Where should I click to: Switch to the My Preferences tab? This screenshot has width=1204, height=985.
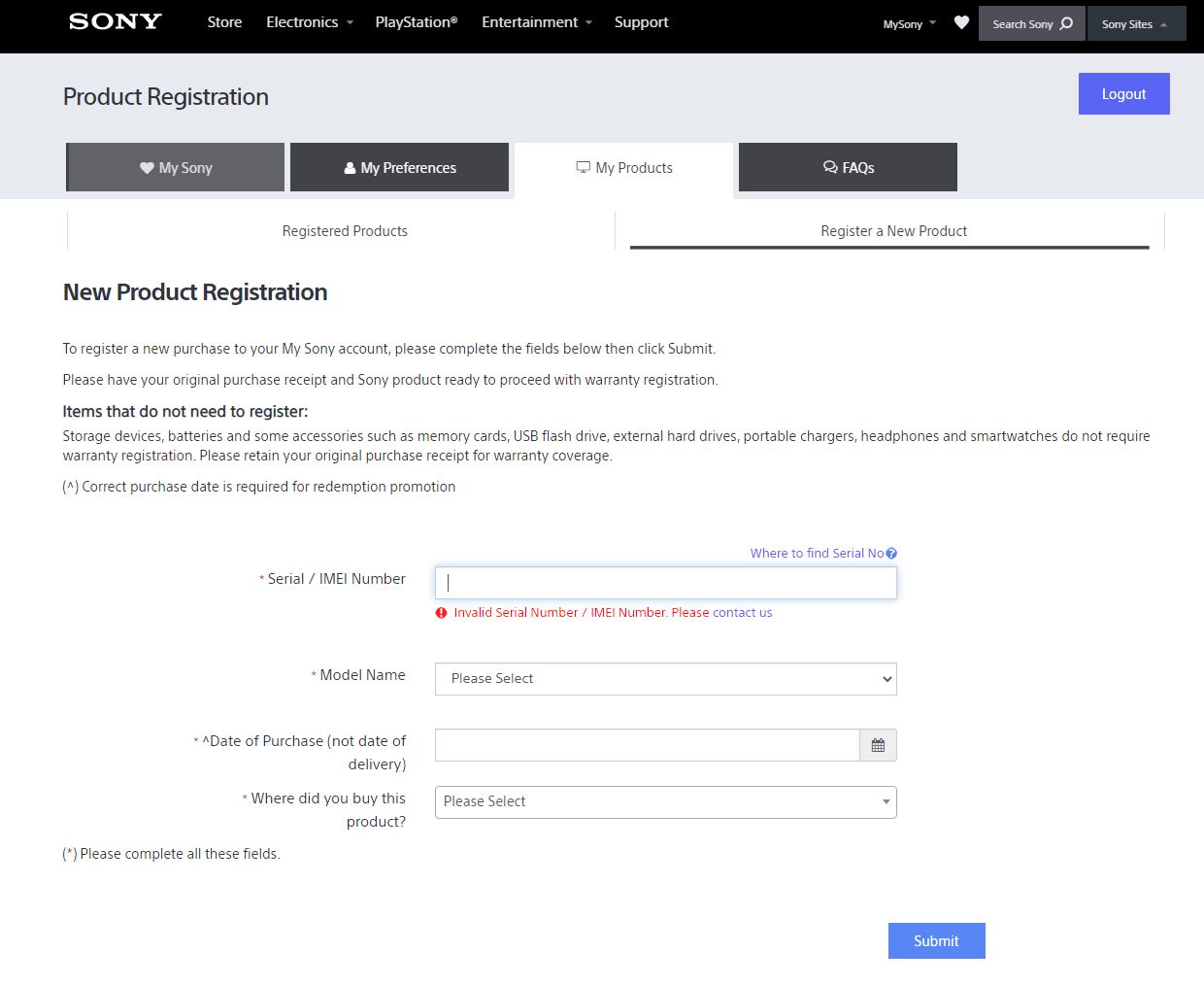(399, 167)
